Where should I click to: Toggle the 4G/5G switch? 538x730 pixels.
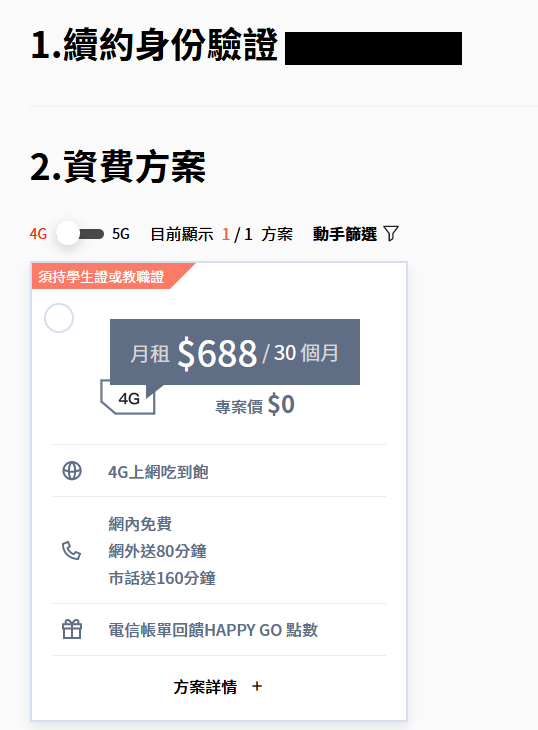(x=80, y=234)
